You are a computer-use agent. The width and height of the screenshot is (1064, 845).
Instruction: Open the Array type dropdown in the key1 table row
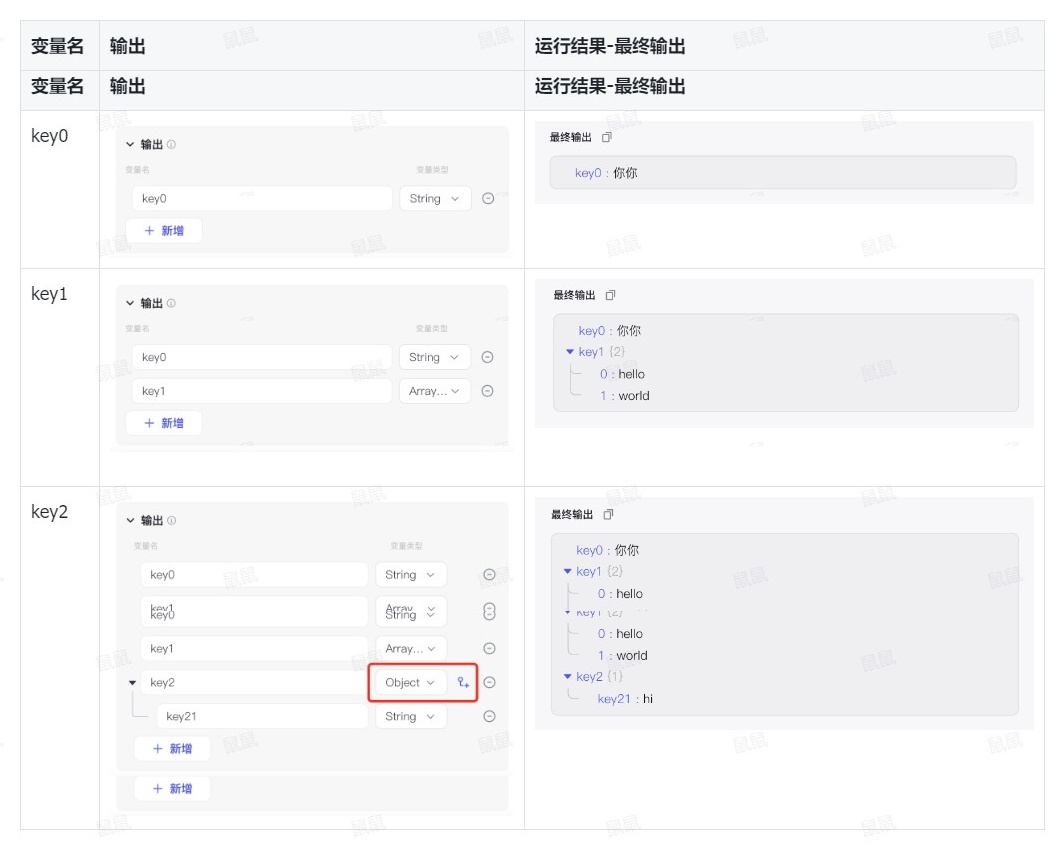tap(434, 391)
